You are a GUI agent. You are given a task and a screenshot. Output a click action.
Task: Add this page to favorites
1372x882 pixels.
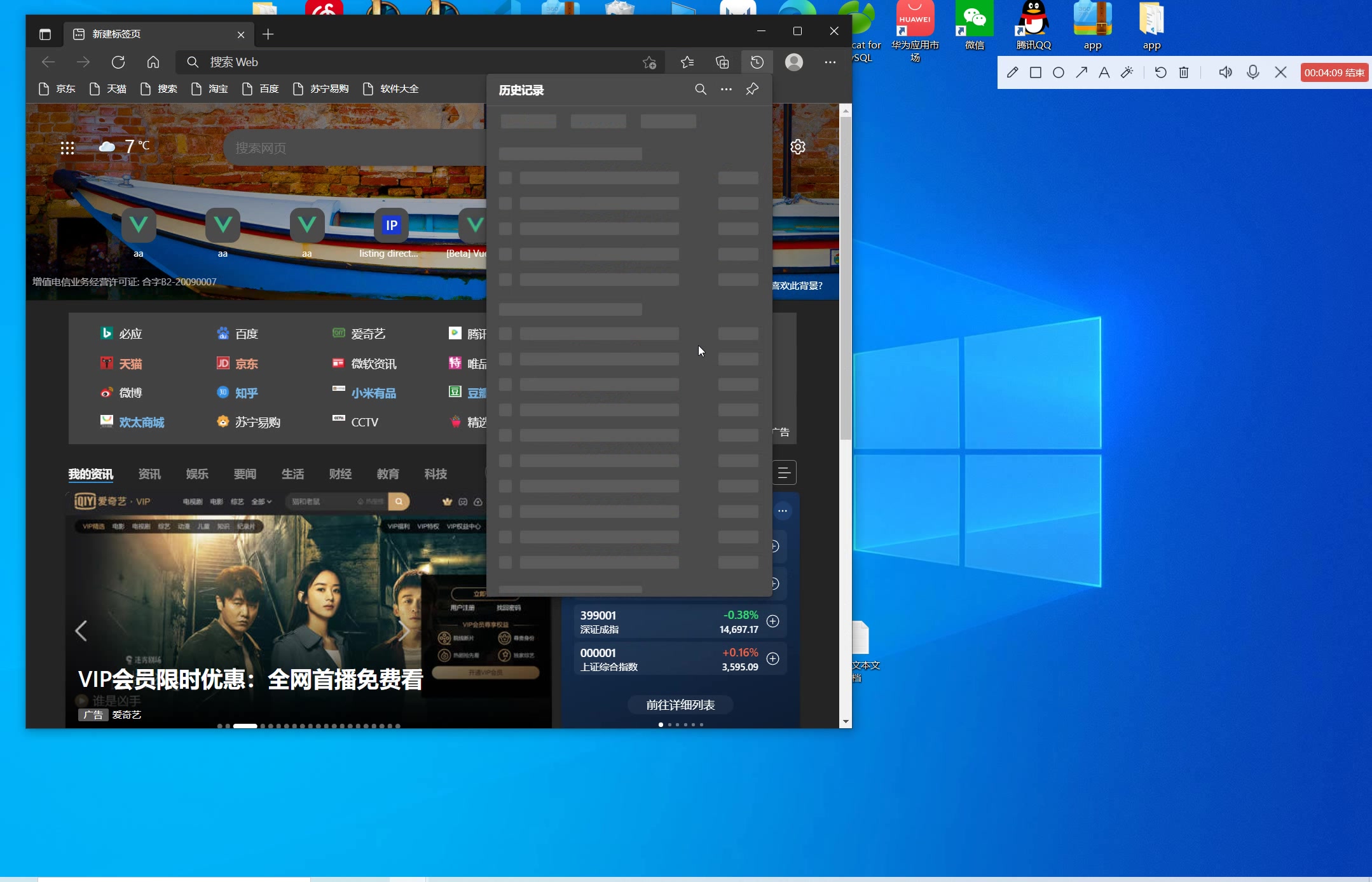pos(649,62)
